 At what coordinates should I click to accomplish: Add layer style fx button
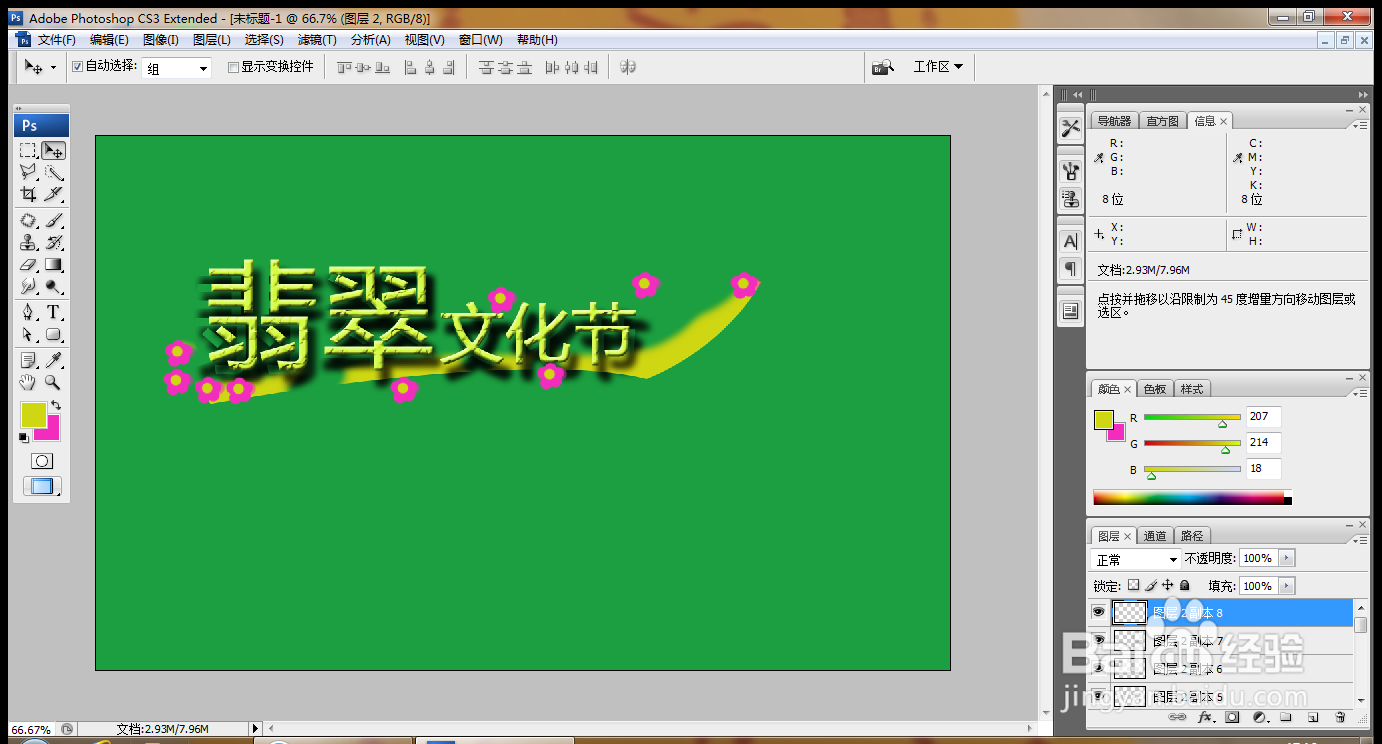point(1205,718)
